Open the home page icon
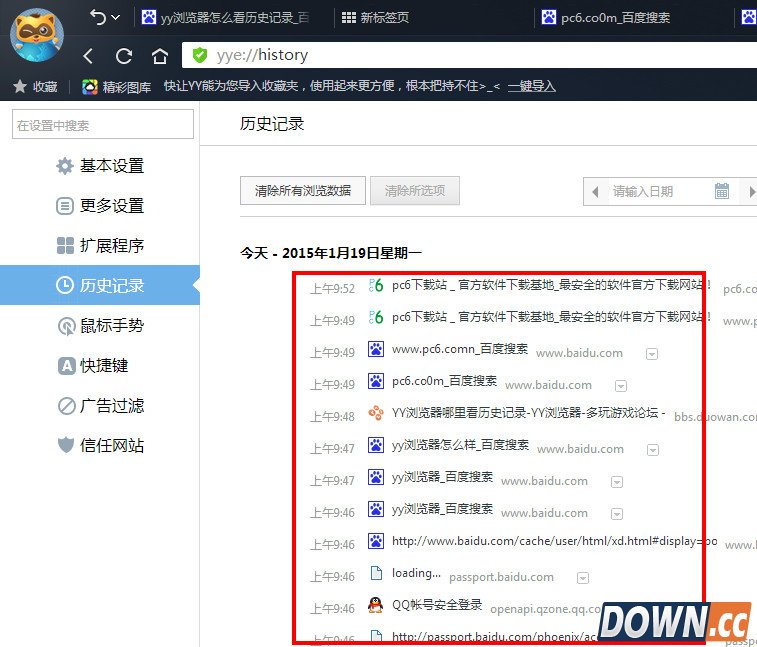The height and width of the screenshot is (647, 757). [x=160, y=56]
